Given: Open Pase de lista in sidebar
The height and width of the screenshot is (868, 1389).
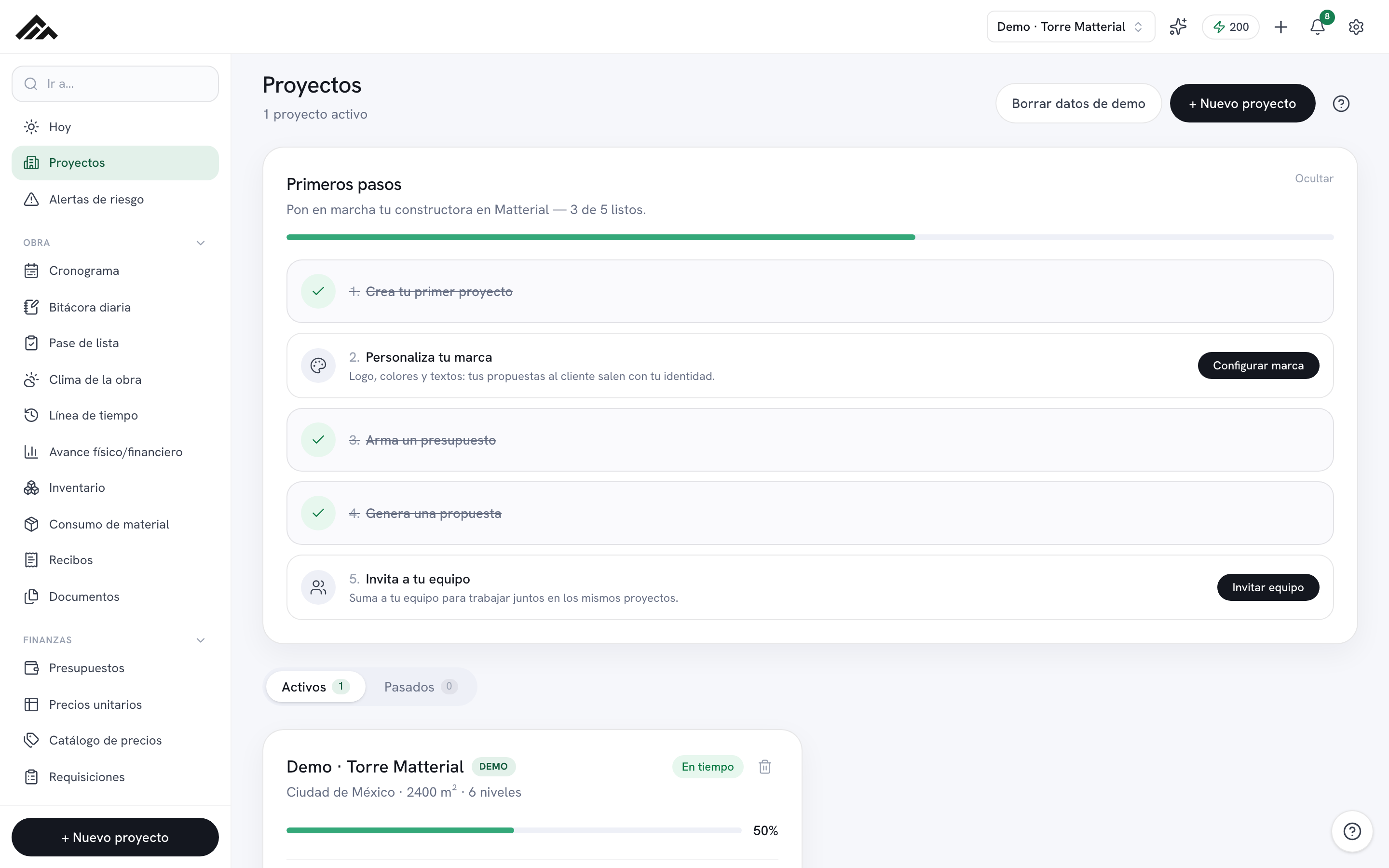Looking at the screenshot, I should pos(115,343).
